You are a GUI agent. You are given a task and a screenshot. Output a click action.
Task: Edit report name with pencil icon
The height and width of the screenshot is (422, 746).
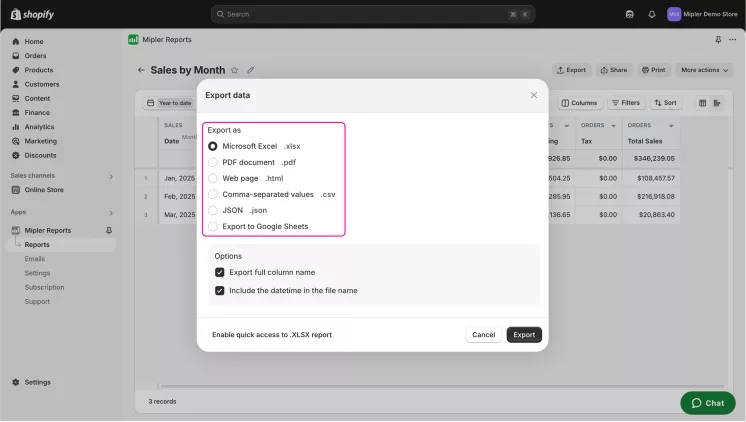click(250, 70)
